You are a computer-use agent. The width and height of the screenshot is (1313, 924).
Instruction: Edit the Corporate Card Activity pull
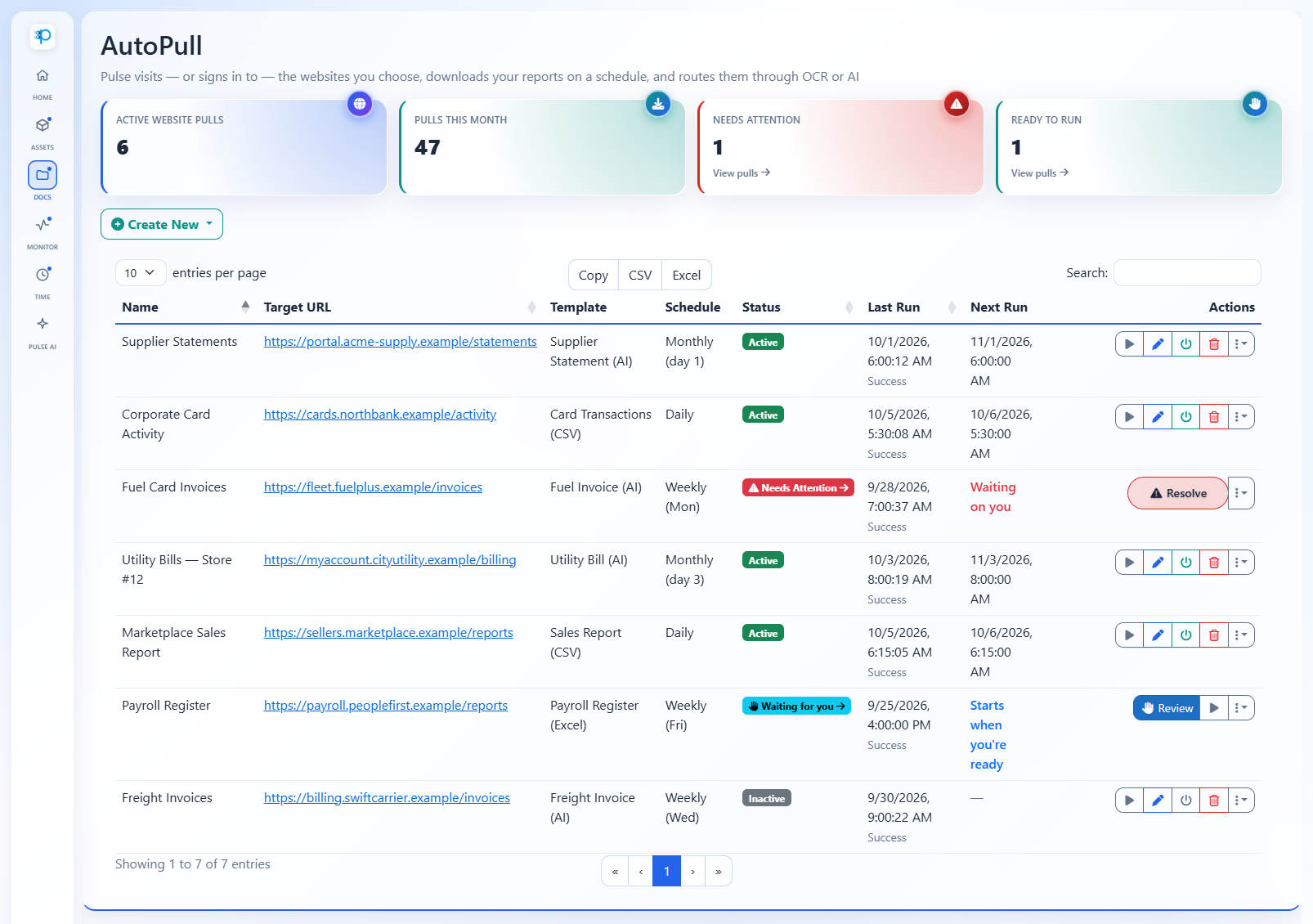point(1158,417)
